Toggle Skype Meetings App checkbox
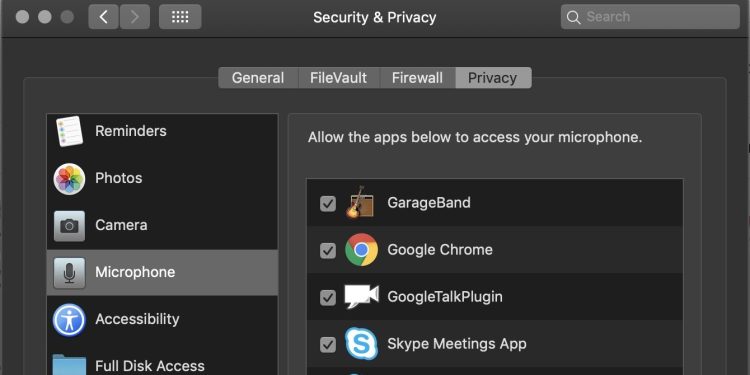This screenshot has width=750, height=375. (x=328, y=344)
